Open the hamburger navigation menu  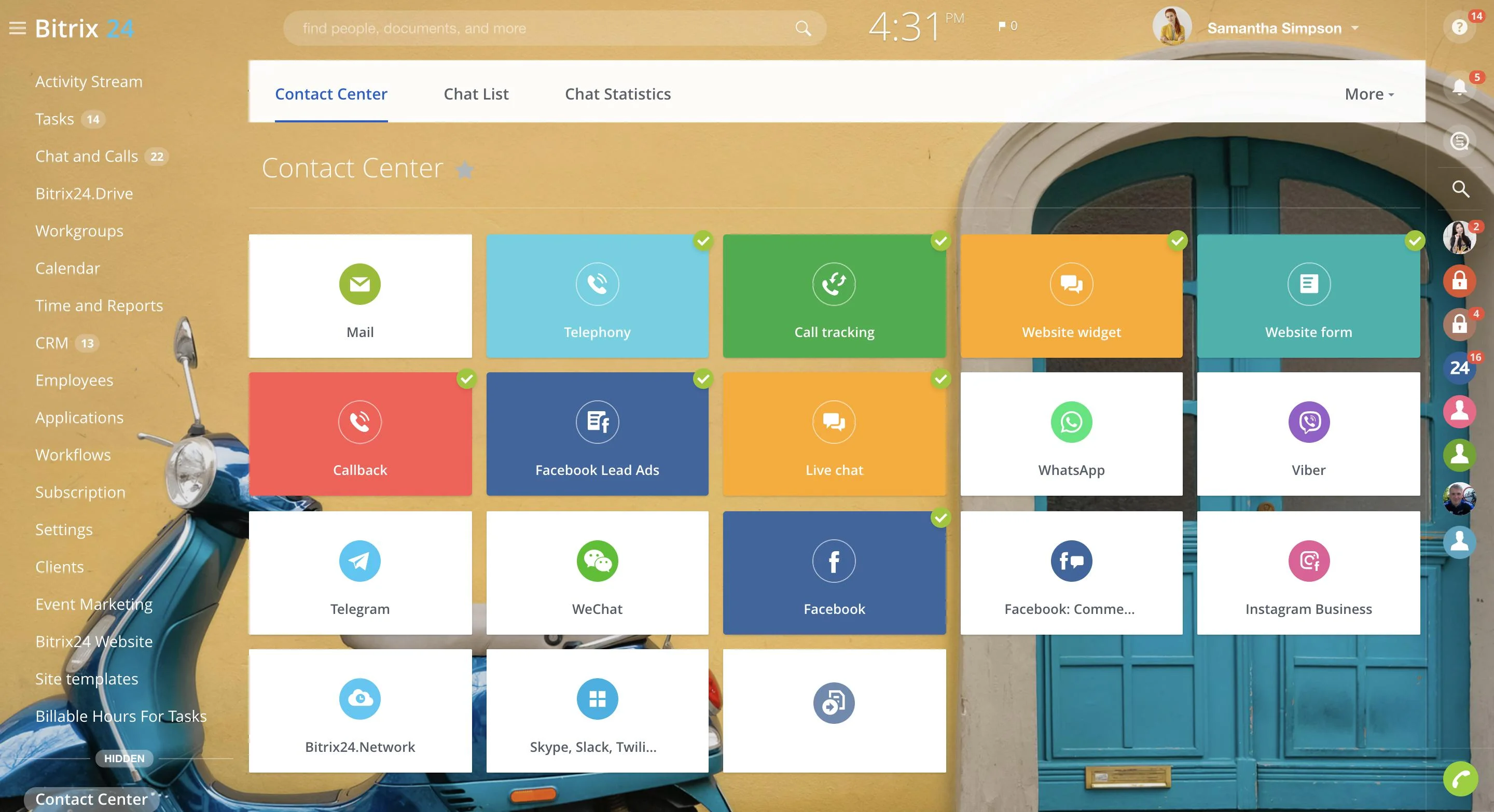(17, 28)
